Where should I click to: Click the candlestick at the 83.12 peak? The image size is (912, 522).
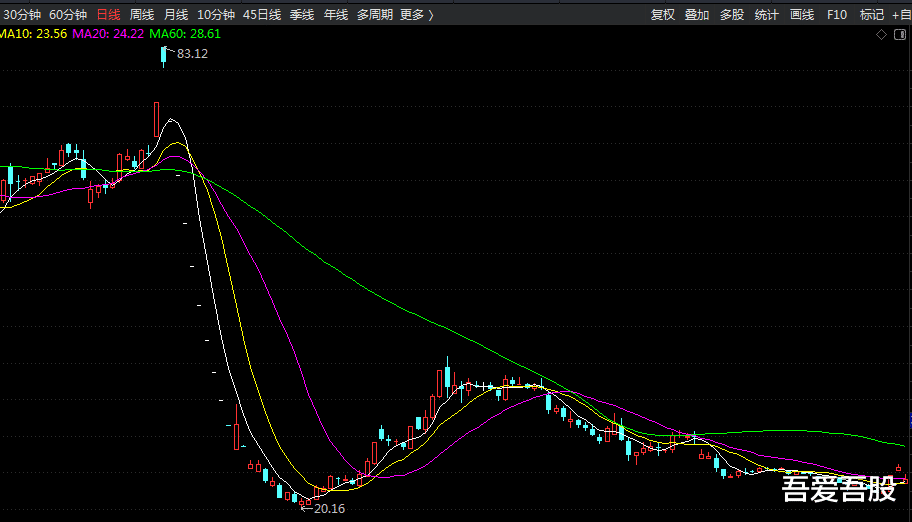[163, 56]
